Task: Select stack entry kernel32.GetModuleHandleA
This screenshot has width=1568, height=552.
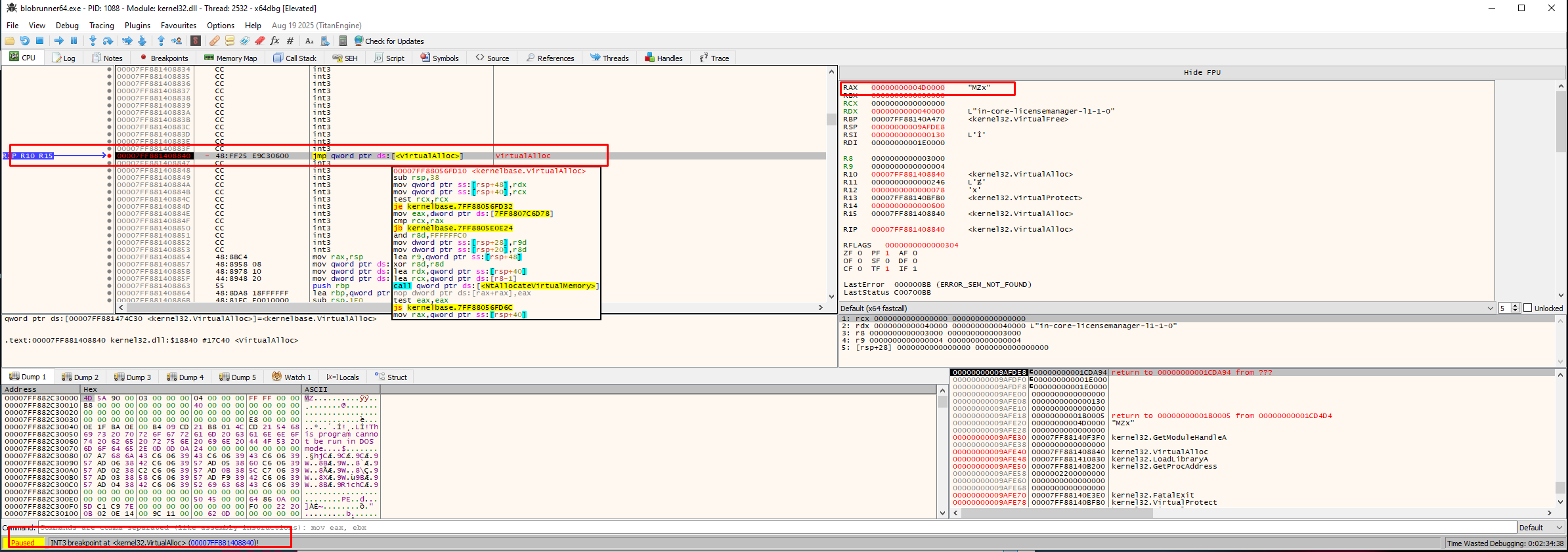Action: tap(1168, 437)
